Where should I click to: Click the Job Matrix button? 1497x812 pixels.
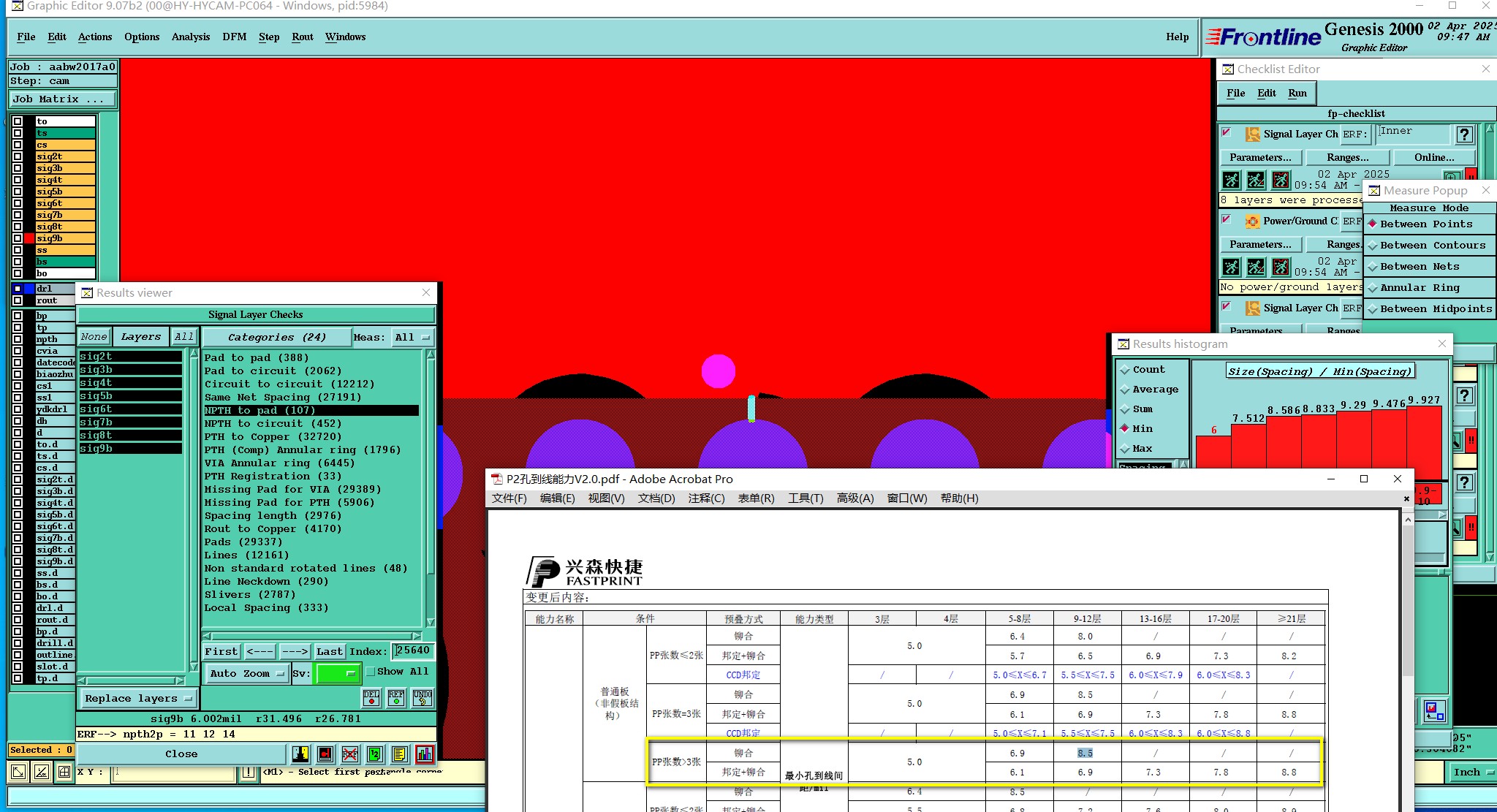pyautogui.click(x=62, y=99)
